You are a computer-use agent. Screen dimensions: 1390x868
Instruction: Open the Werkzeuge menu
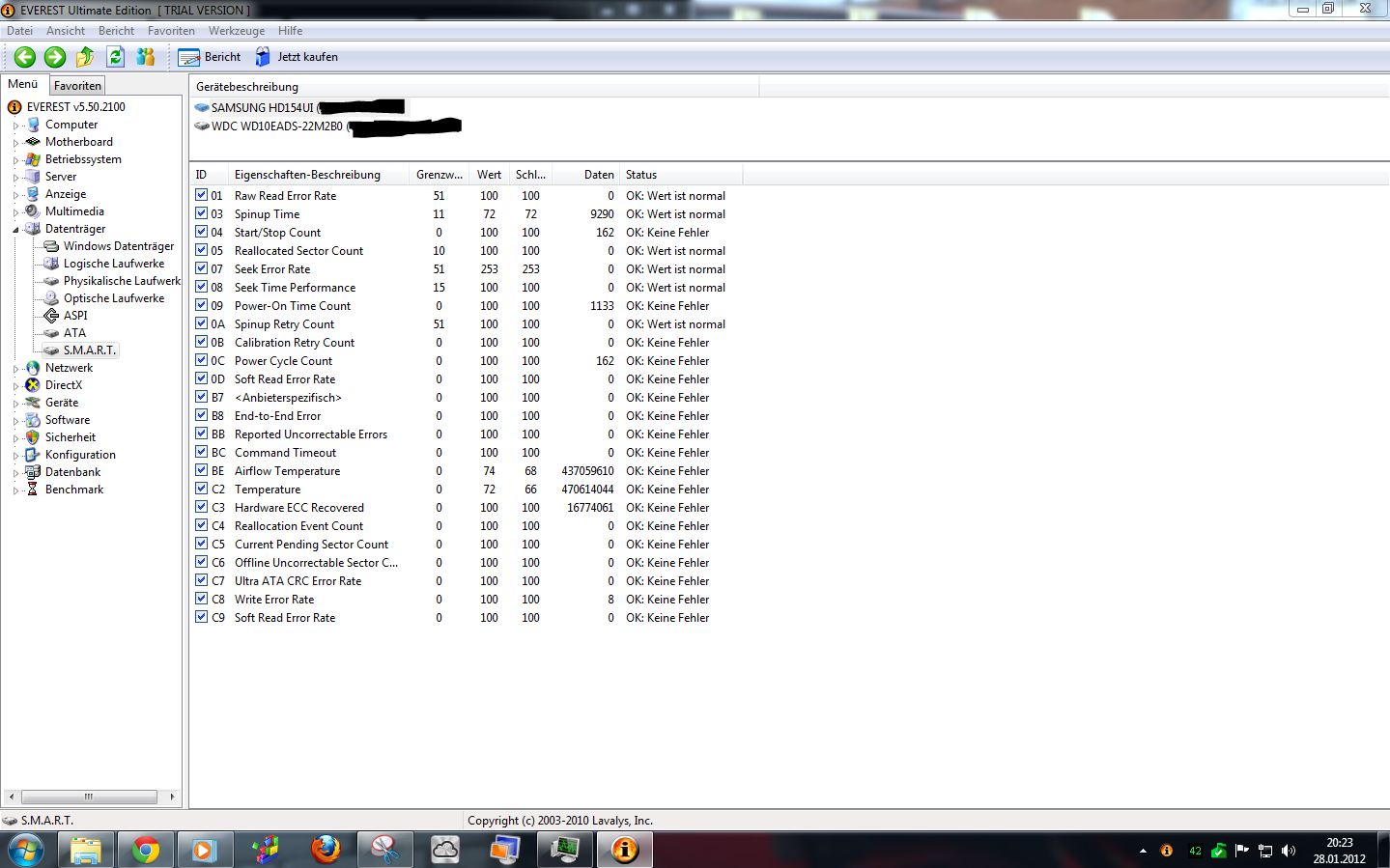point(237,31)
